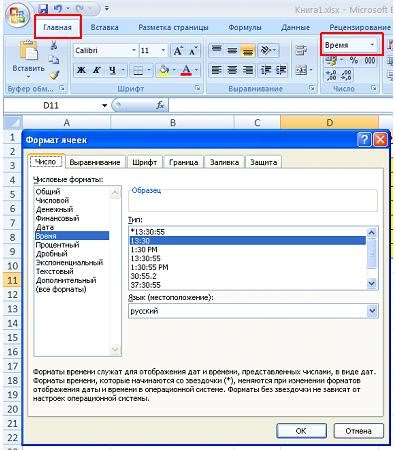The width and height of the screenshot is (395, 450).
Task: Pick time type 1:30 PM
Action: click(x=144, y=250)
